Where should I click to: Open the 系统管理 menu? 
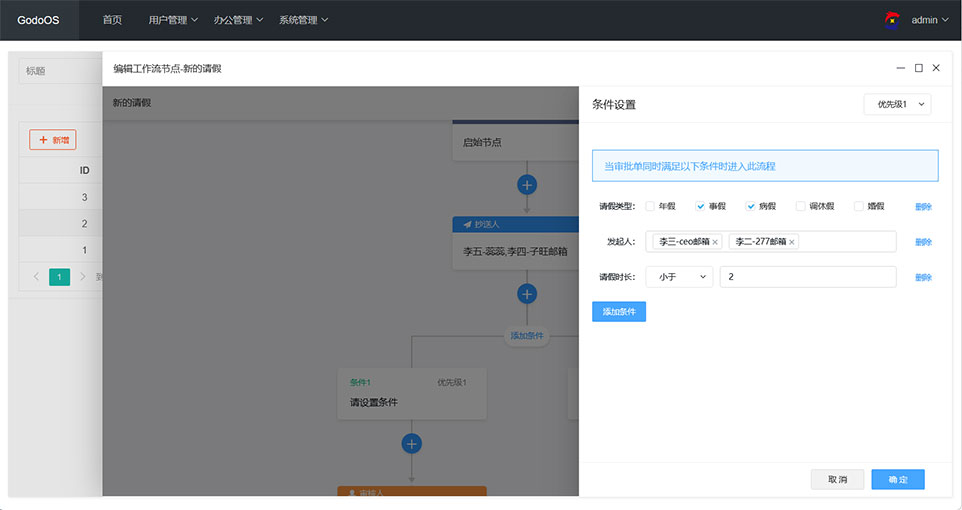[303, 20]
